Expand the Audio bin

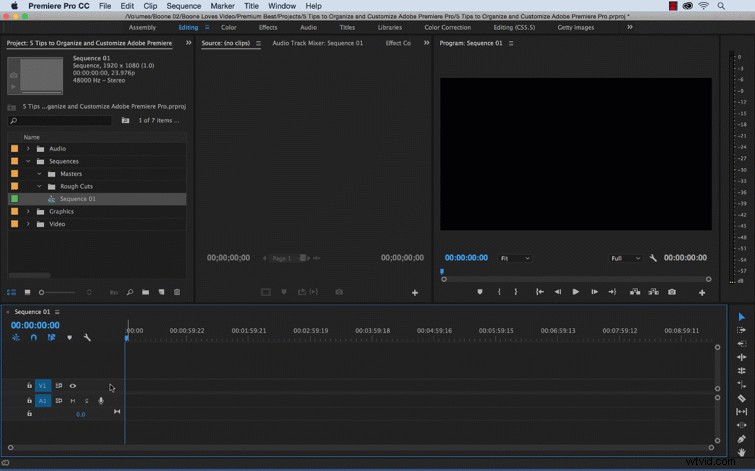pyautogui.click(x=28, y=149)
